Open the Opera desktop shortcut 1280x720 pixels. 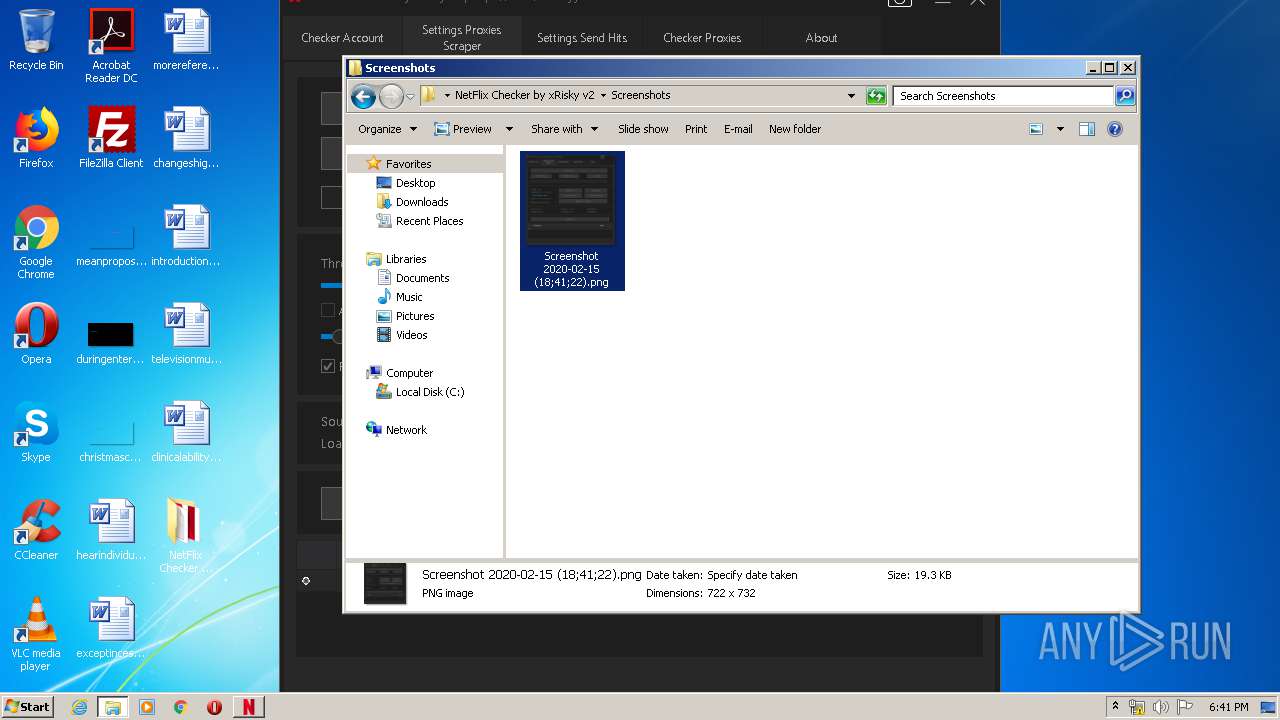(x=36, y=334)
